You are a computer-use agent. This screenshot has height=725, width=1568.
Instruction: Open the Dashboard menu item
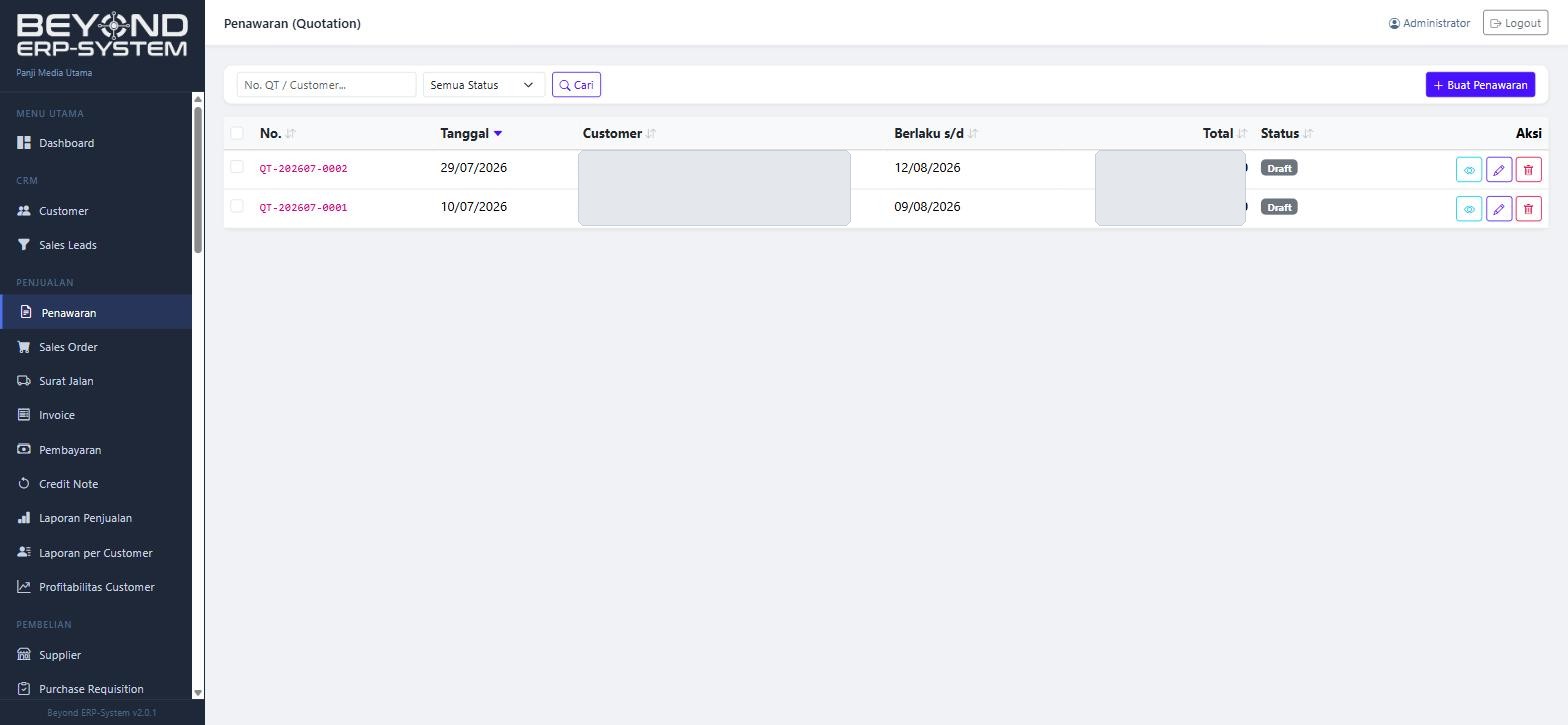[x=96, y=143]
